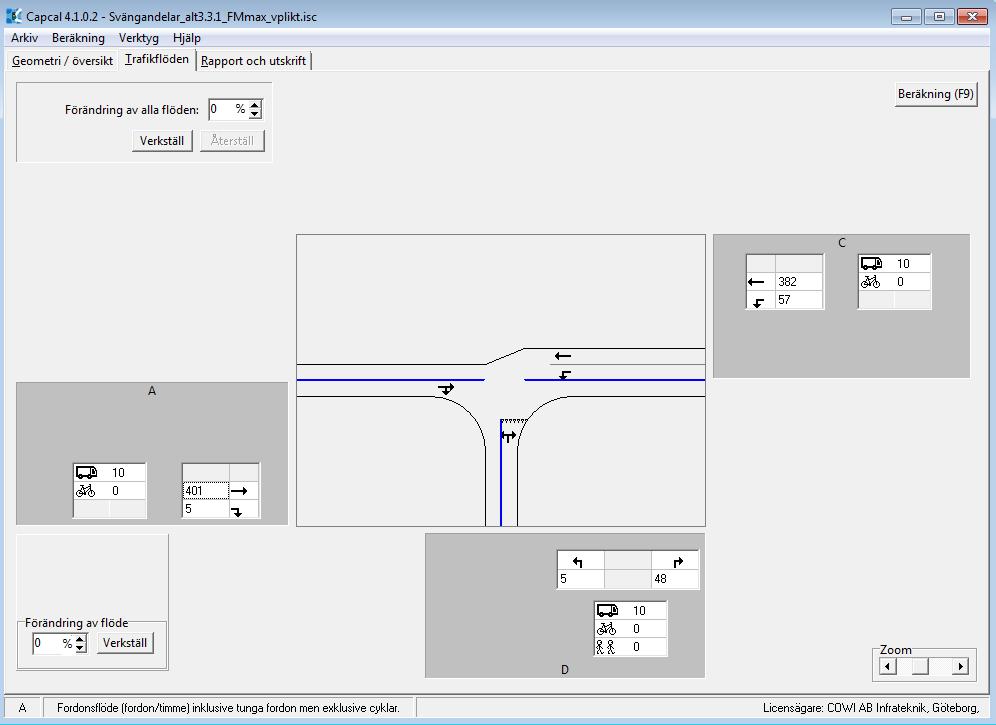The width and height of the screenshot is (996, 725).
Task: Click Zoom slider right arrow
Action: point(960,666)
